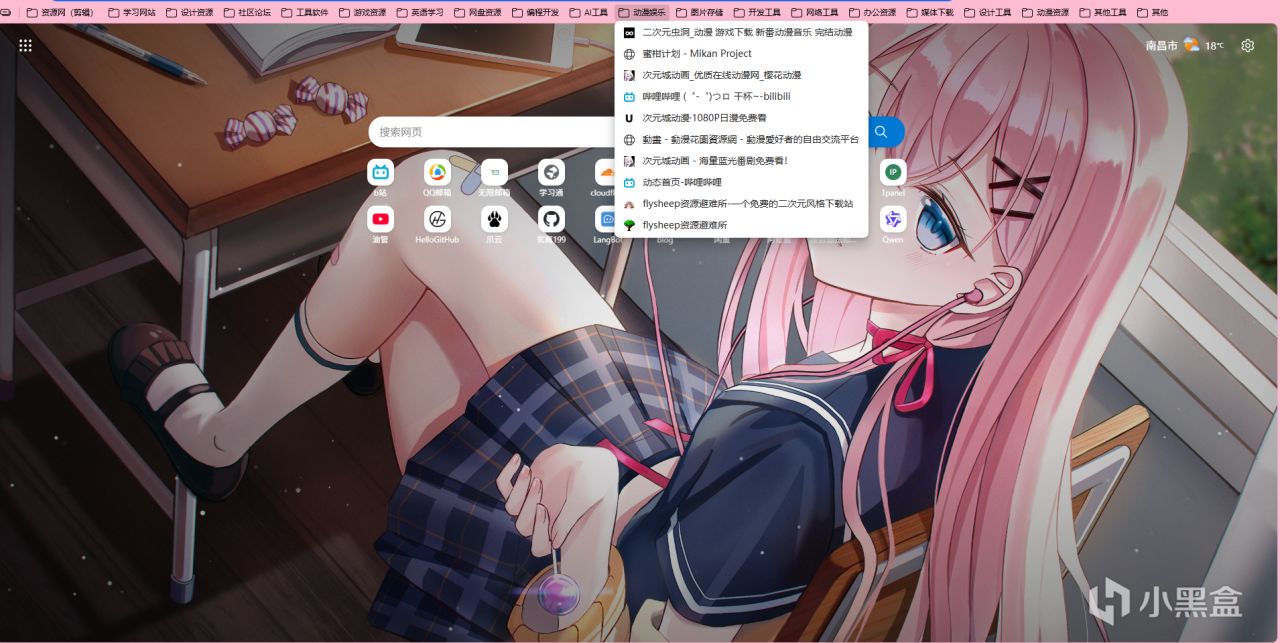Image resolution: width=1280 pixels, height=643 pixels.
Task: Open the GitHub octocat shortcut icon
Action: [x=551, y=219]
